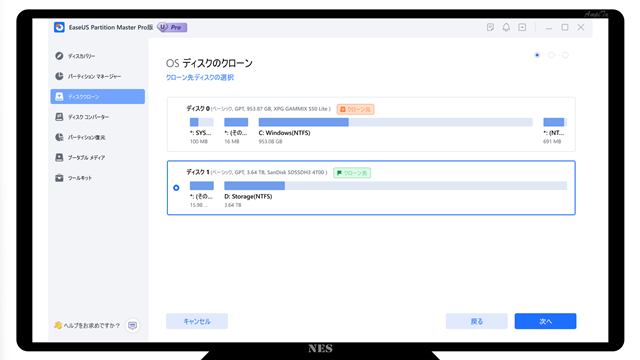Viewport: 640px width, 360px height.
Task: Click the chat support icon near help
Action: tap(132, 325)
